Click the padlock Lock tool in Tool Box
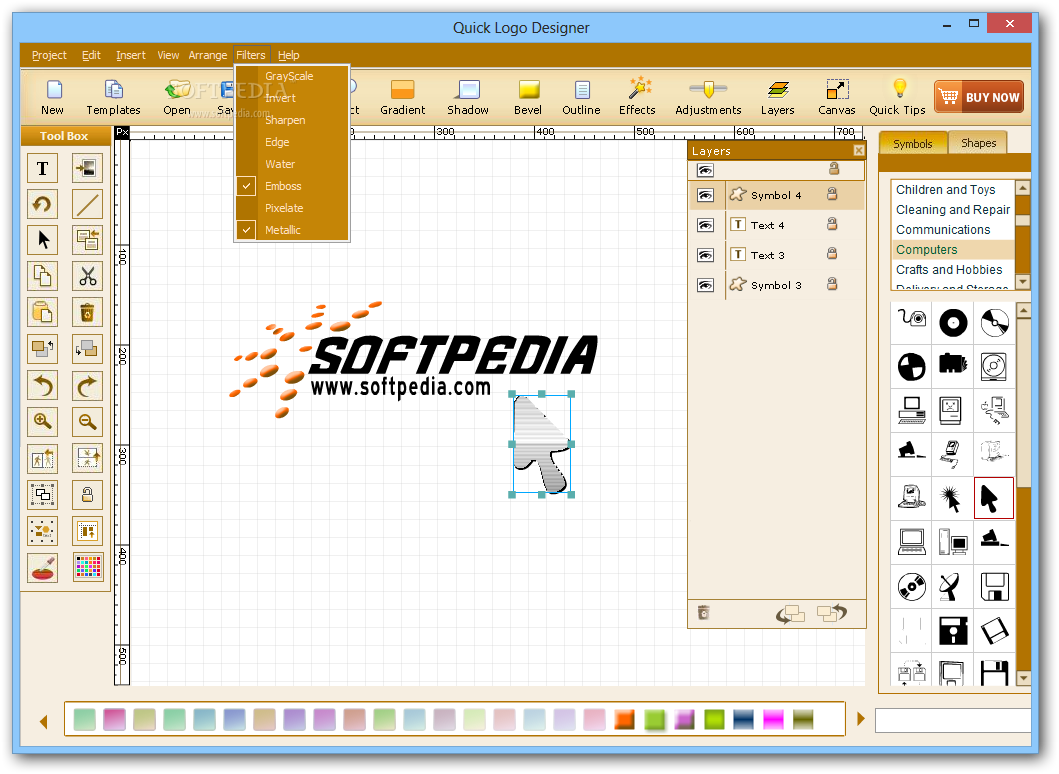The image size is (1059, 774). click(x=88, y=495)
